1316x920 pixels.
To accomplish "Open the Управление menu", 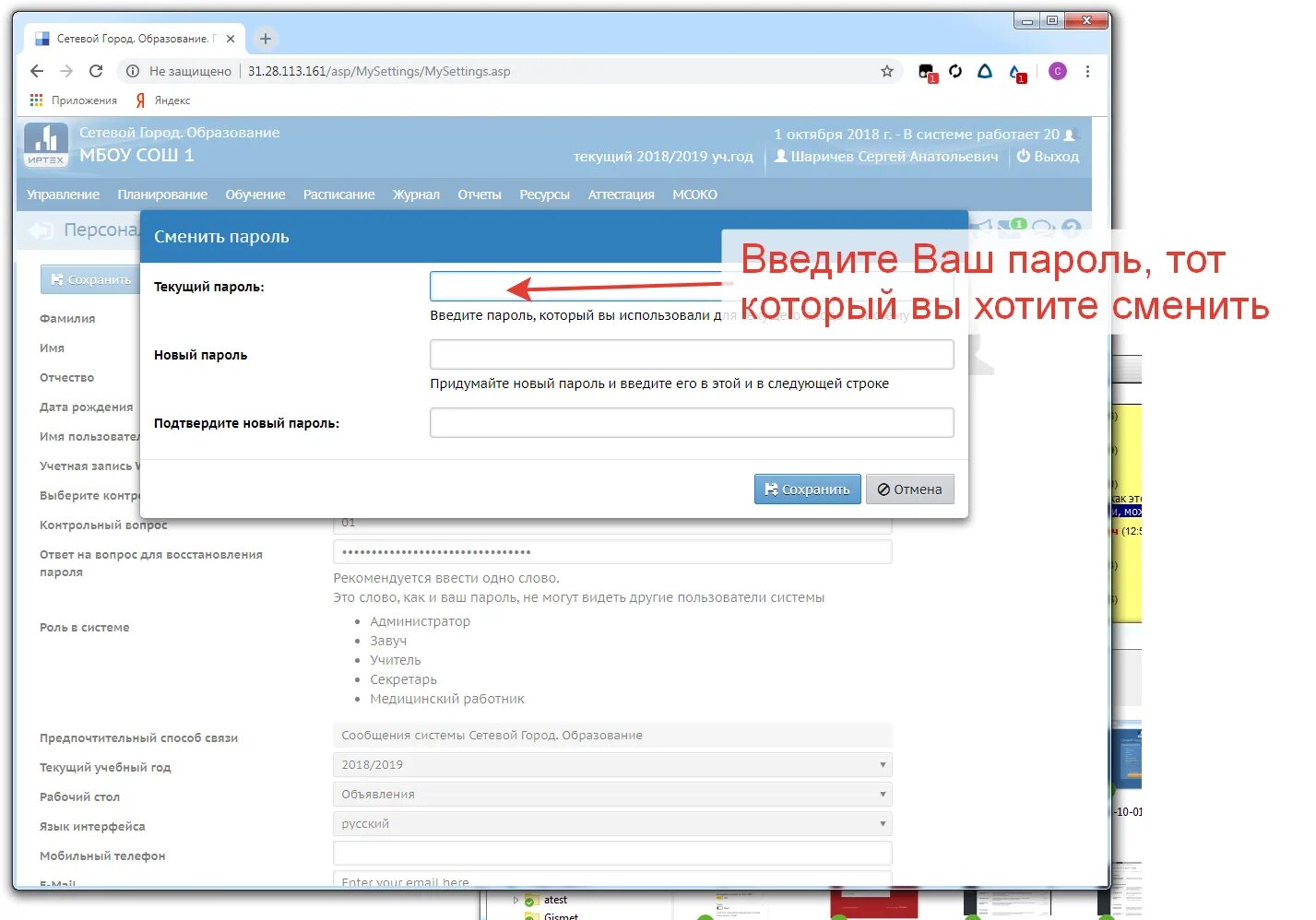I will [63, 195].
